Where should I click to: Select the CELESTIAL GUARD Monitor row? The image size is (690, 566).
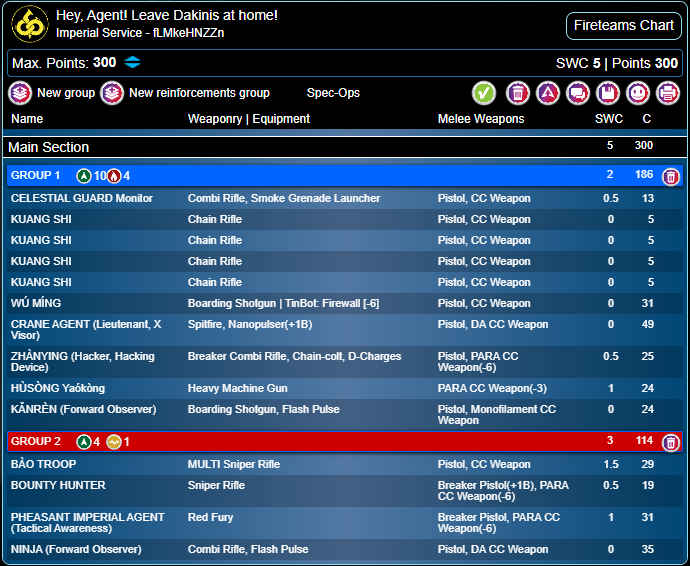tap(345, 198)
